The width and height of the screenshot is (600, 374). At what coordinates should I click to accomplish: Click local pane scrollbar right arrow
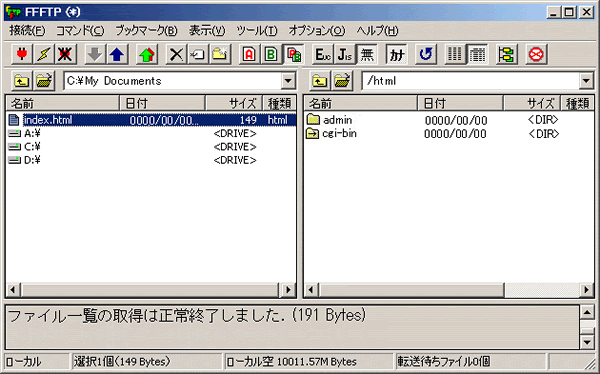coord(288,290)
